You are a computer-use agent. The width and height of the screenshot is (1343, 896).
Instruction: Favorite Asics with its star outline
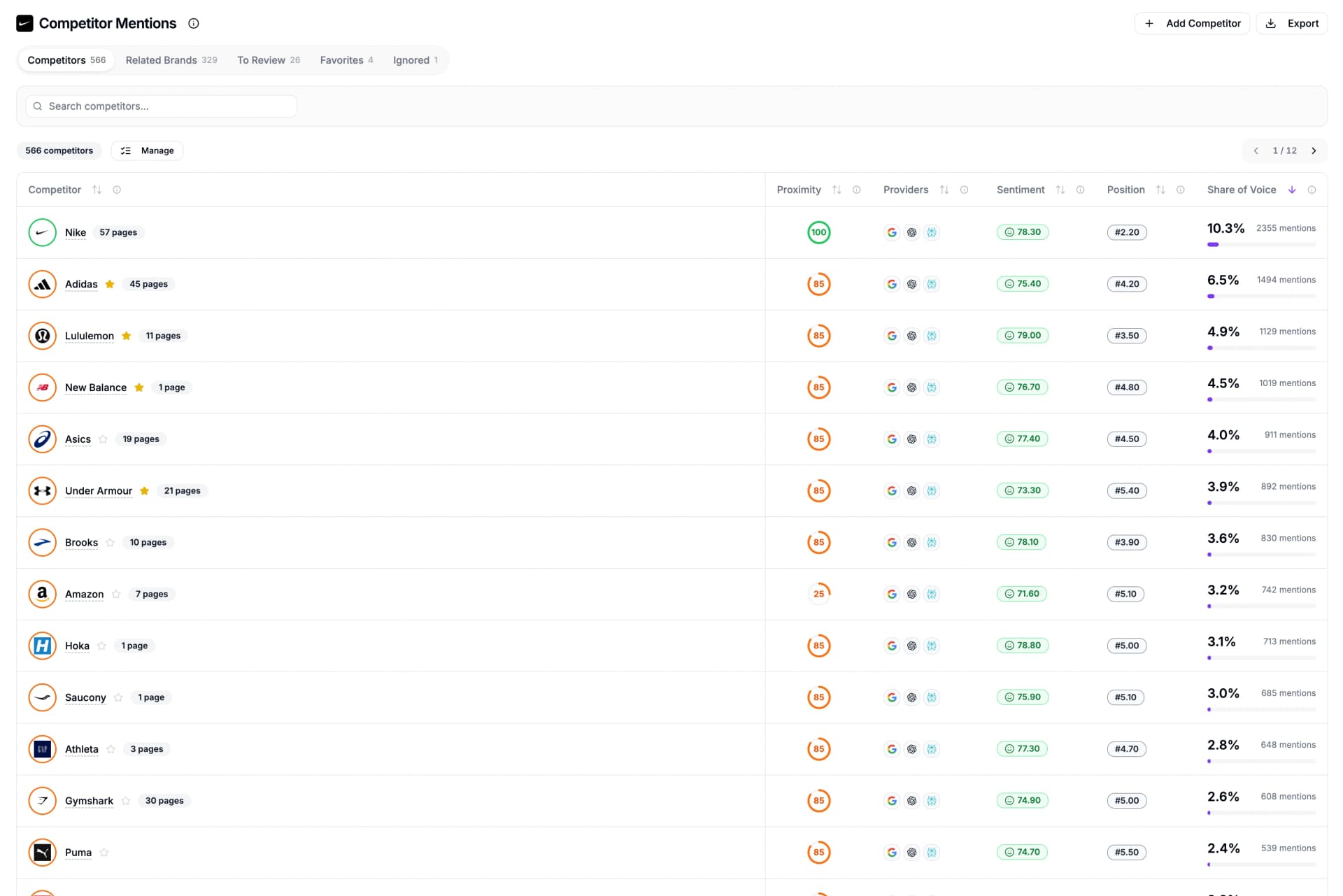coord(104,439)
